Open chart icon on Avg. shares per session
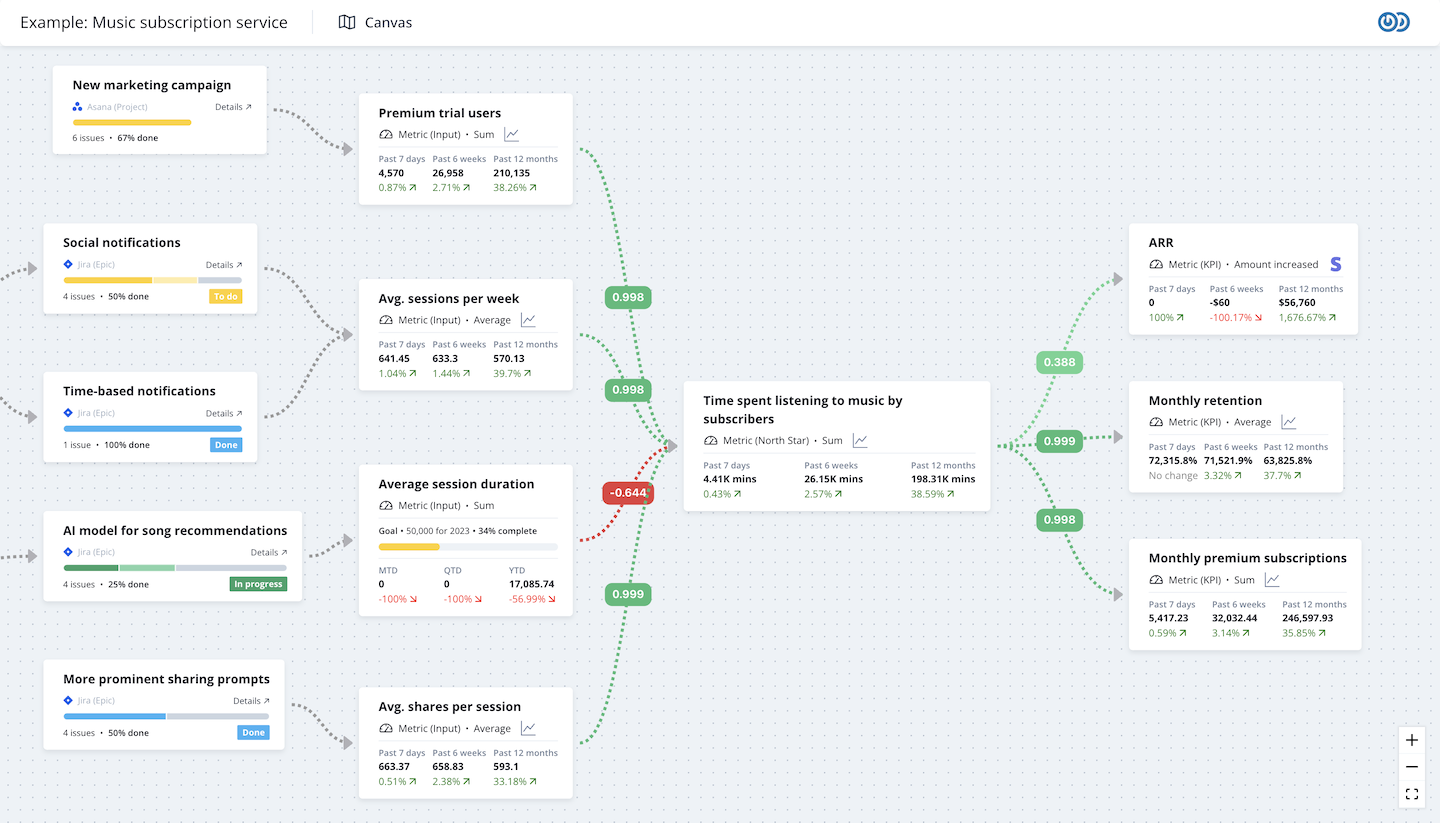This screenshot has width=1440, height=823. 528,728
